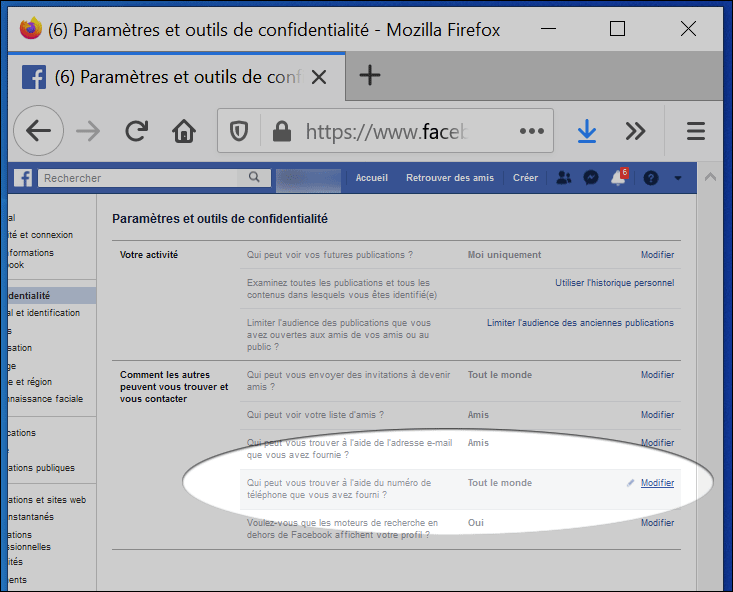The image size is (733, 592).
Task: Click the padlock site security icon
Action: tap(281, 131)
